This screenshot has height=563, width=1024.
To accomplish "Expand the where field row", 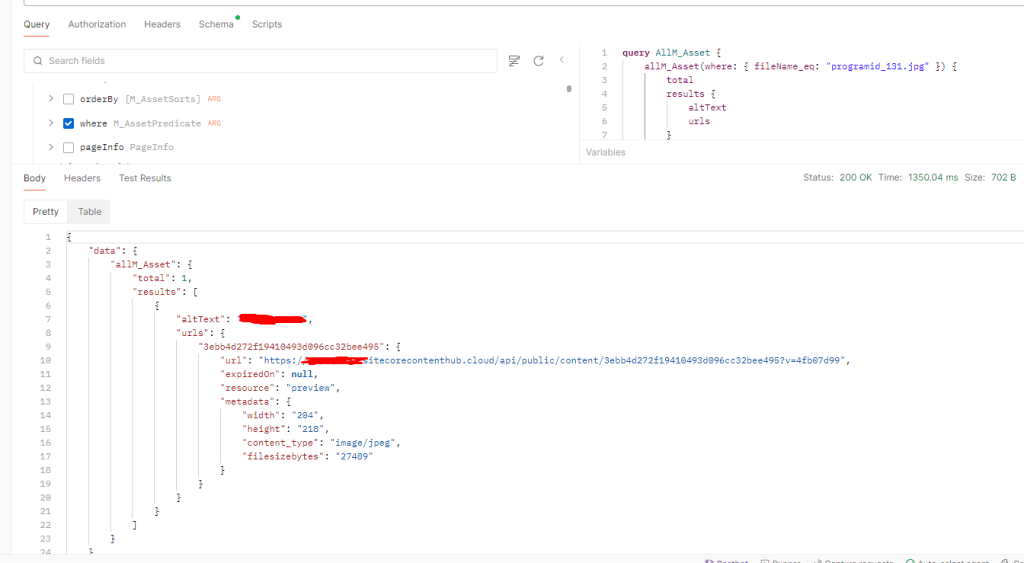I will (51, 123).
